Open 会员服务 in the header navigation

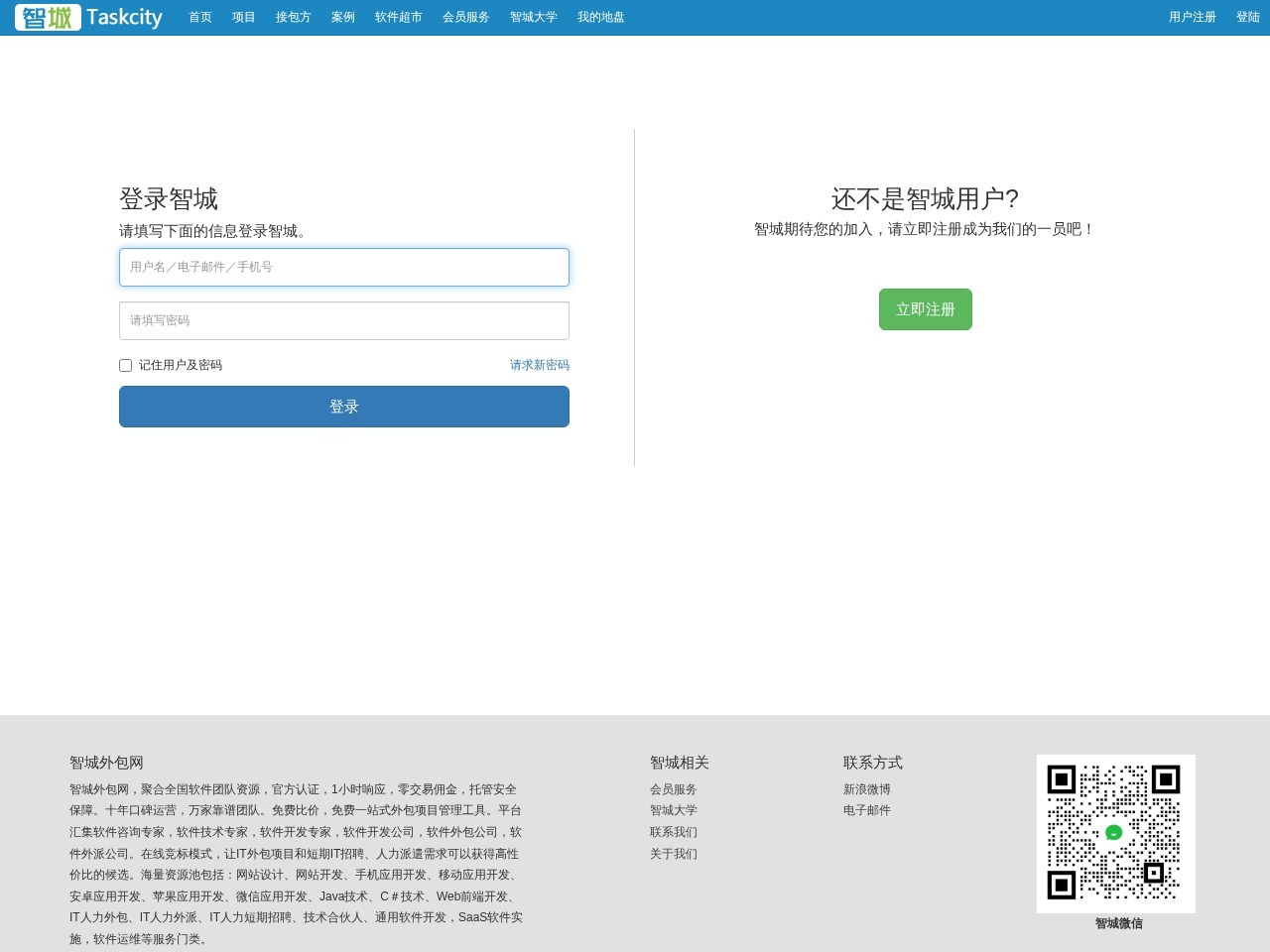pyautogui.click(x=466, y=17)
